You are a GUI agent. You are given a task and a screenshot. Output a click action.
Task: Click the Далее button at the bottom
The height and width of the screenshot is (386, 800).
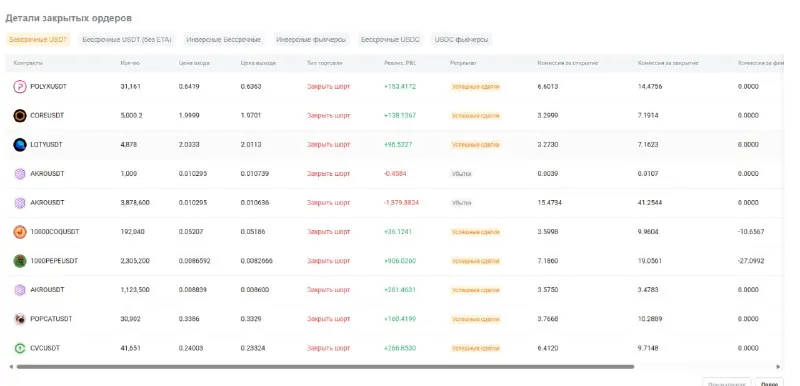(769, 382)
